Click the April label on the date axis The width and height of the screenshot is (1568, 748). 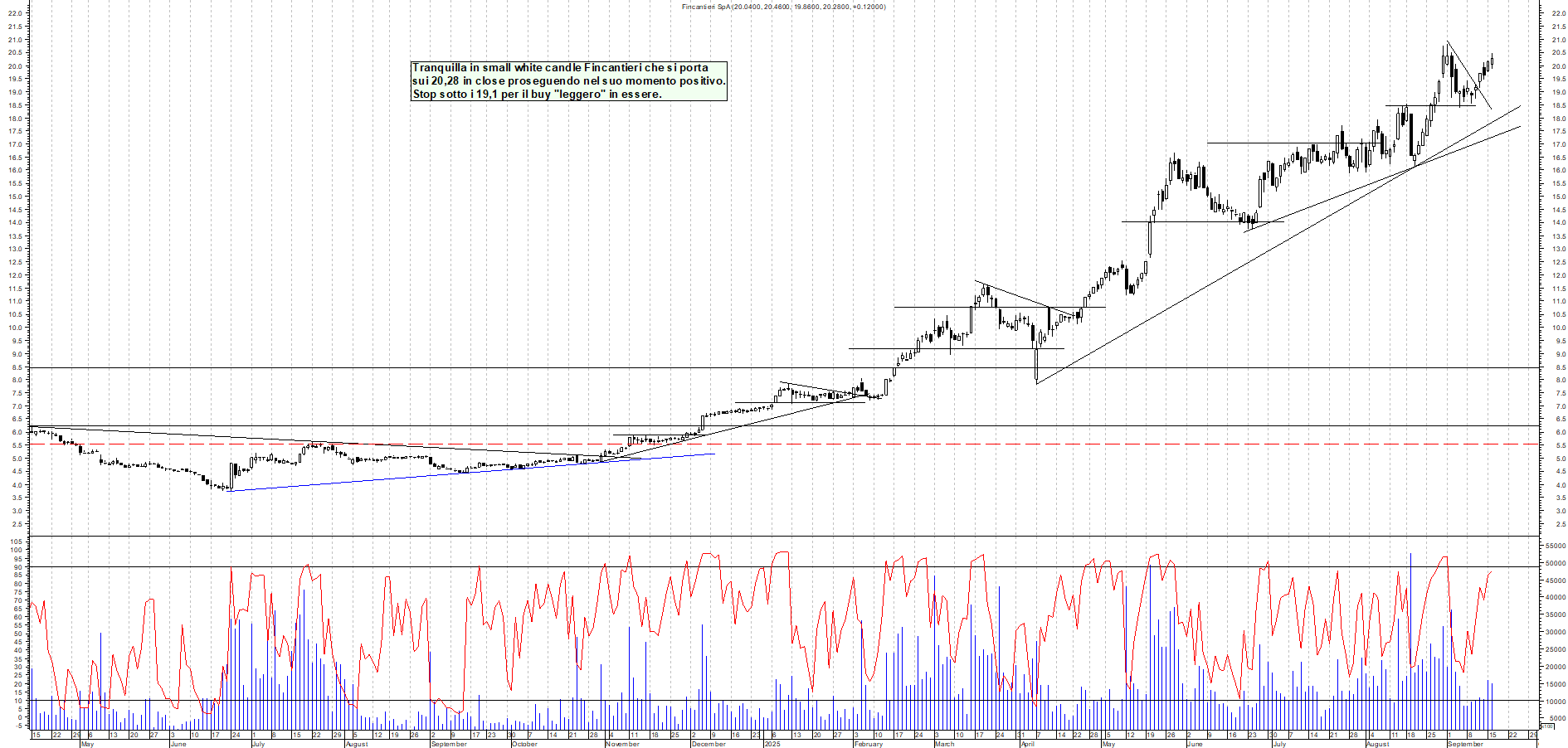coord(1028,744)
